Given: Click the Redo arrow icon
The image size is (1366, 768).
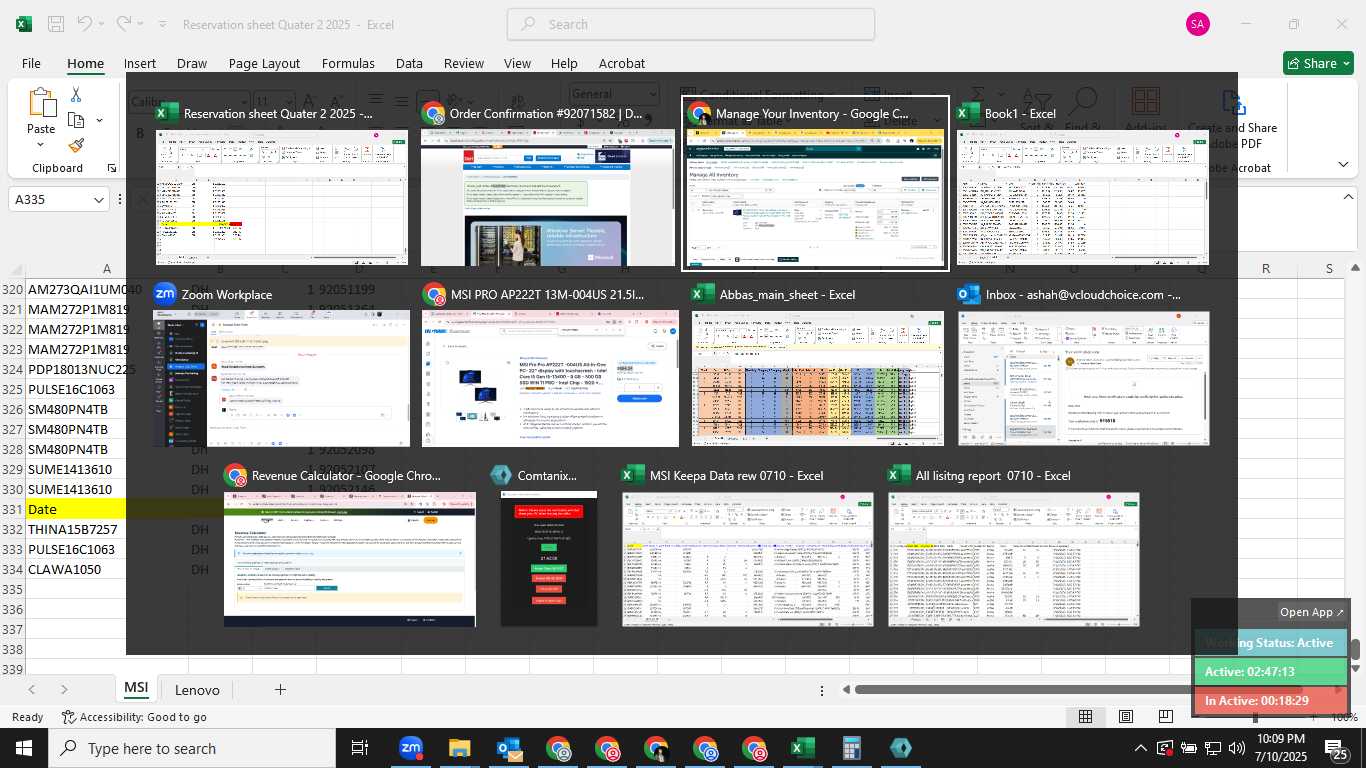Looking at the screenshot, I should tap(123, 24).
